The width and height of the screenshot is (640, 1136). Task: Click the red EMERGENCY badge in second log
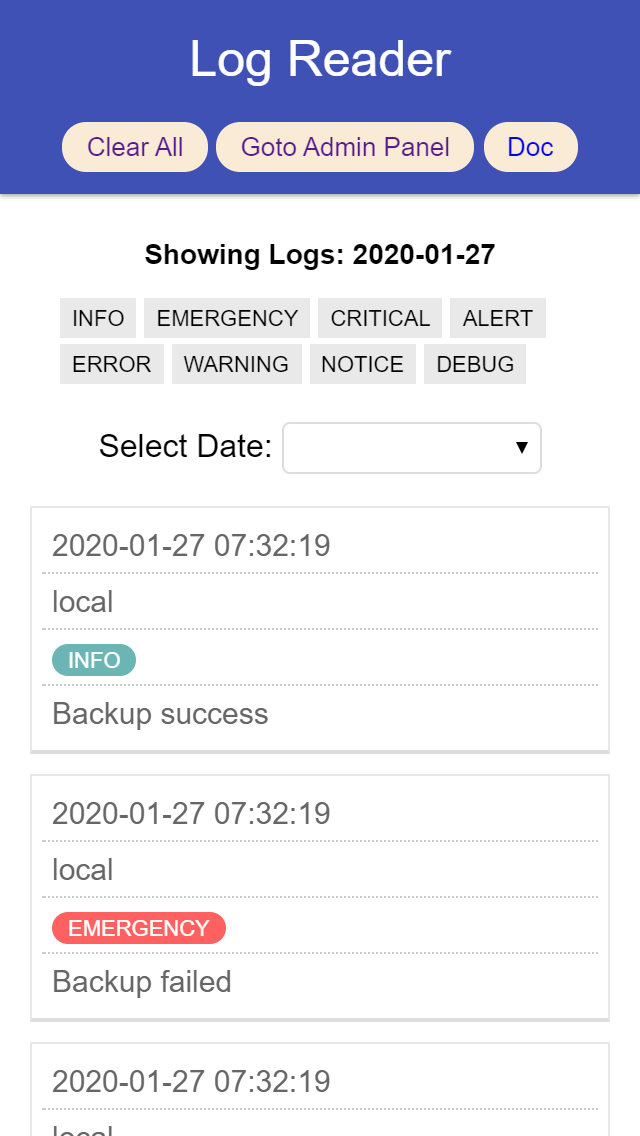click(x=139, y=928)
